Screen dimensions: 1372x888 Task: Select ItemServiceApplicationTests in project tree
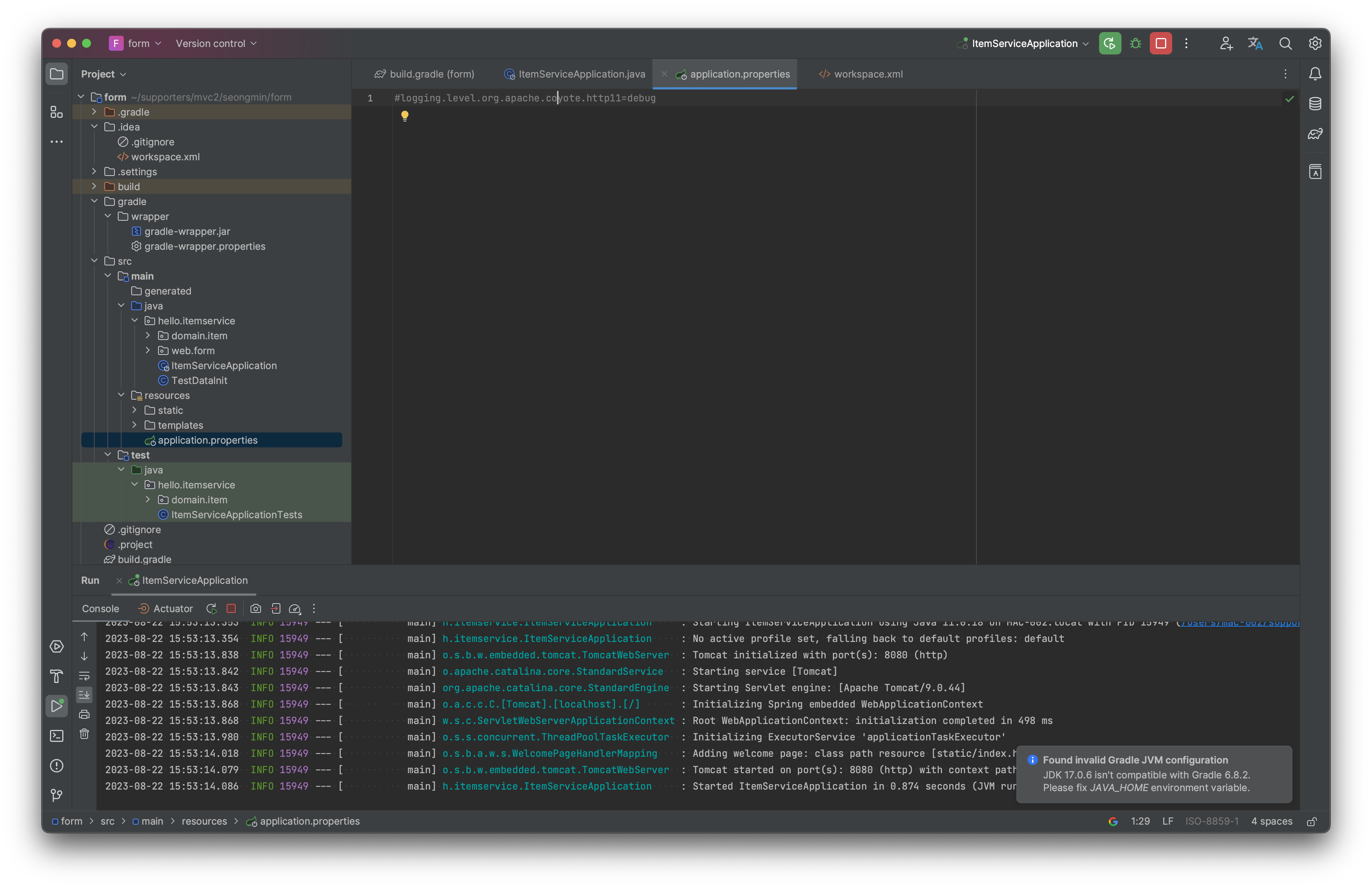[236, 514]
